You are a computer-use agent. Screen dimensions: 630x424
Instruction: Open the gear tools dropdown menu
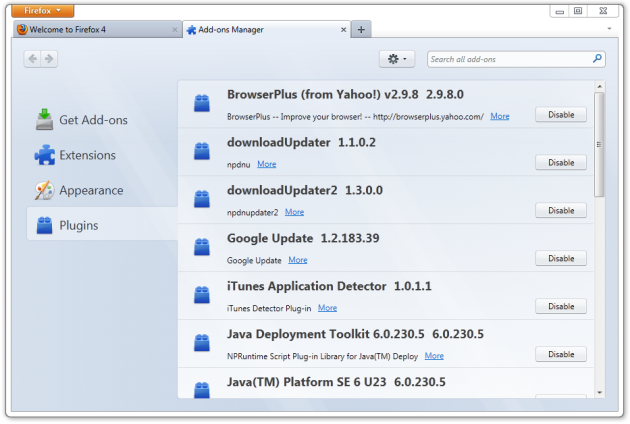tap(397, 59)
